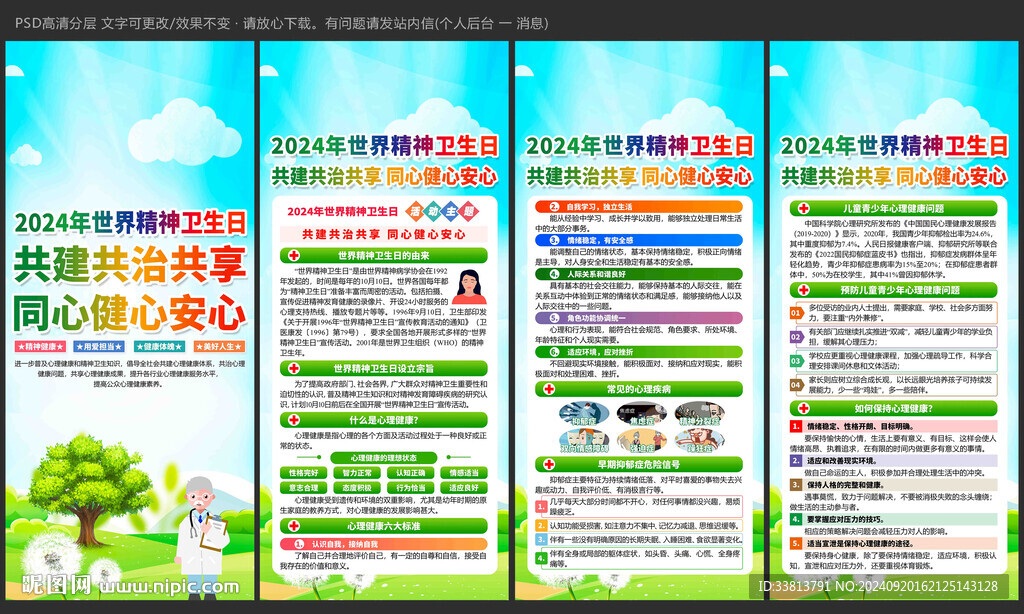Click the green 03 number badge

pyautogui.click(x=796, y=361)
